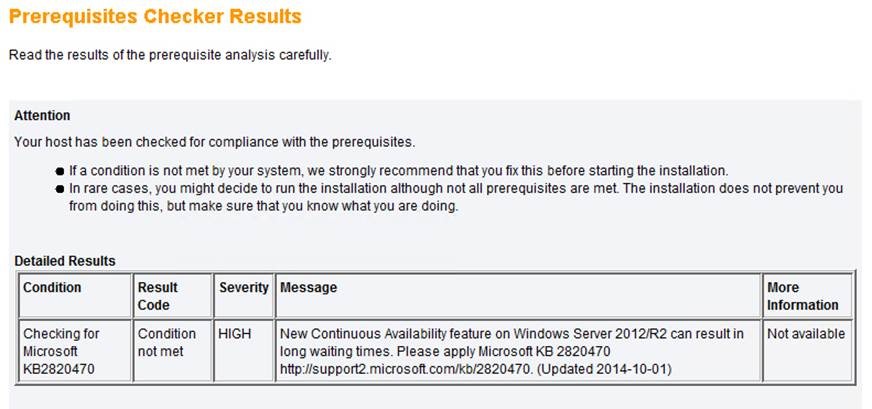Click the host compliance checked sentence
Image resolution: width=872 pixels, height=409 pixels.
pos(215,142)
